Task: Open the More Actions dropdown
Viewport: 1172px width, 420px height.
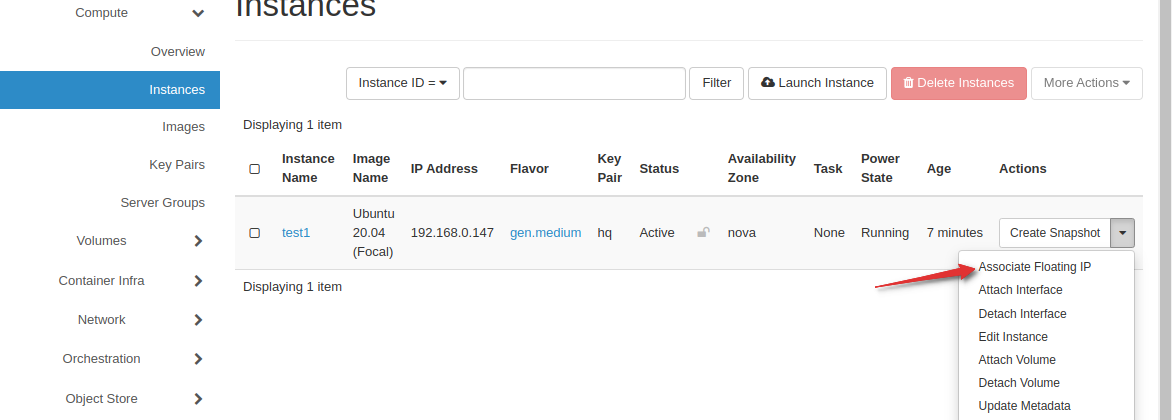Action: [1086, 83]
